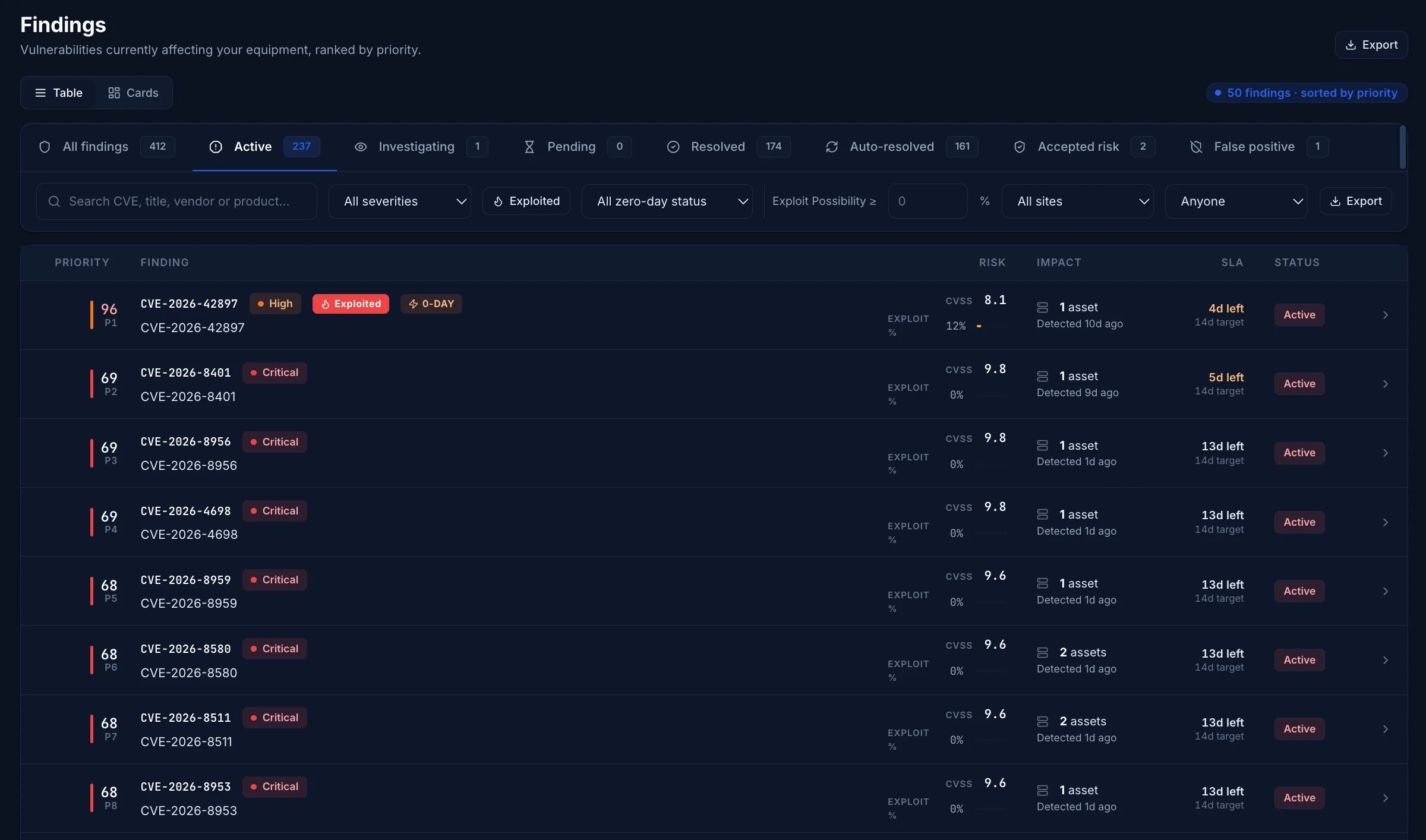The height and width of the screenshot is (840, 1426).
Task: Open the Accepted risk tab
Action: click(1084, 147)
